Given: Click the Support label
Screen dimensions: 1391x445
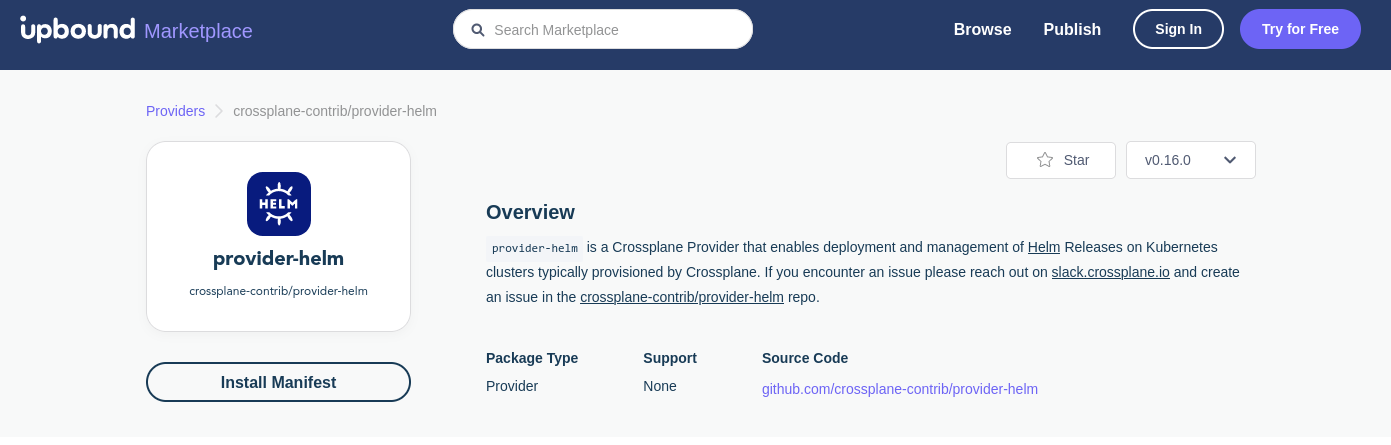Looking at the screenshot, I should 670,358.
